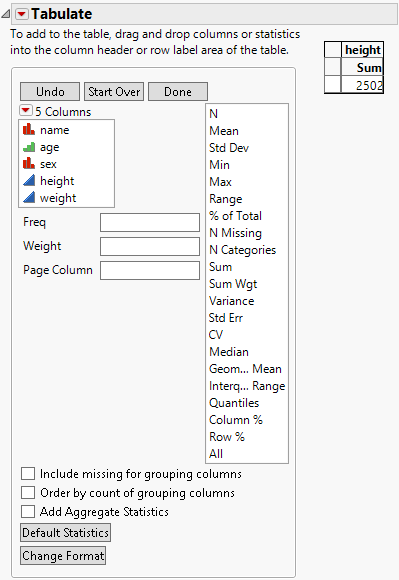Select the sex column
Viewport: 399px width, 580px height.
coord(48,164)
